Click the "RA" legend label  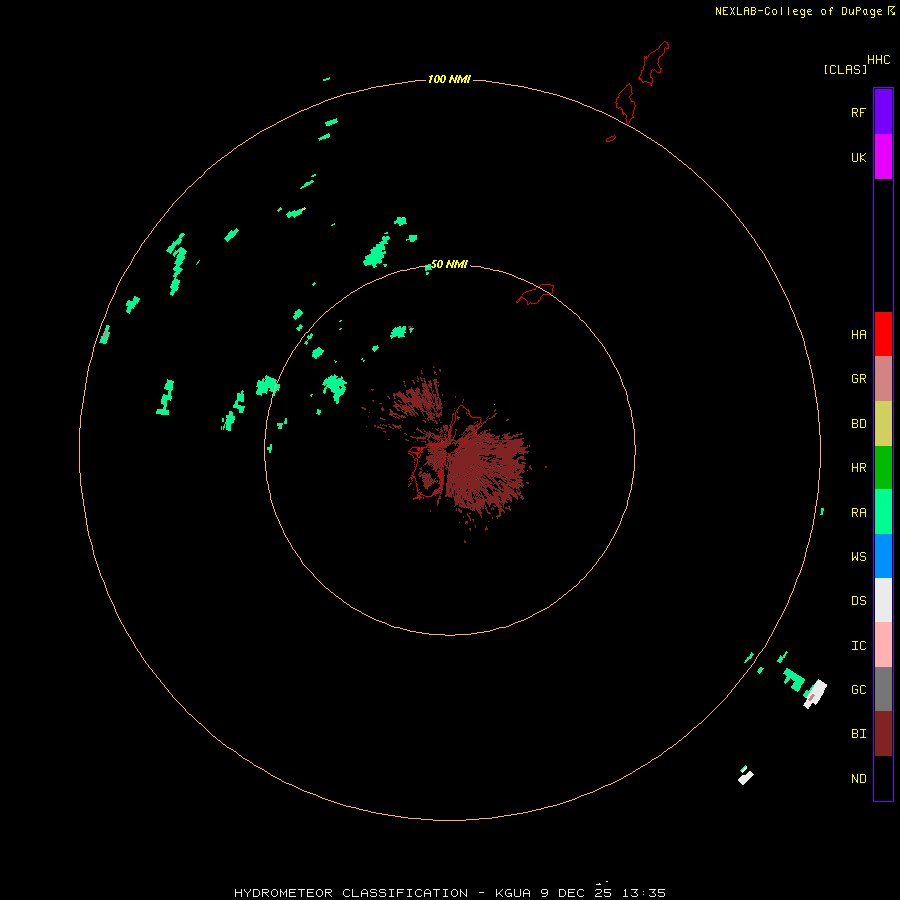tap(858, 513)
